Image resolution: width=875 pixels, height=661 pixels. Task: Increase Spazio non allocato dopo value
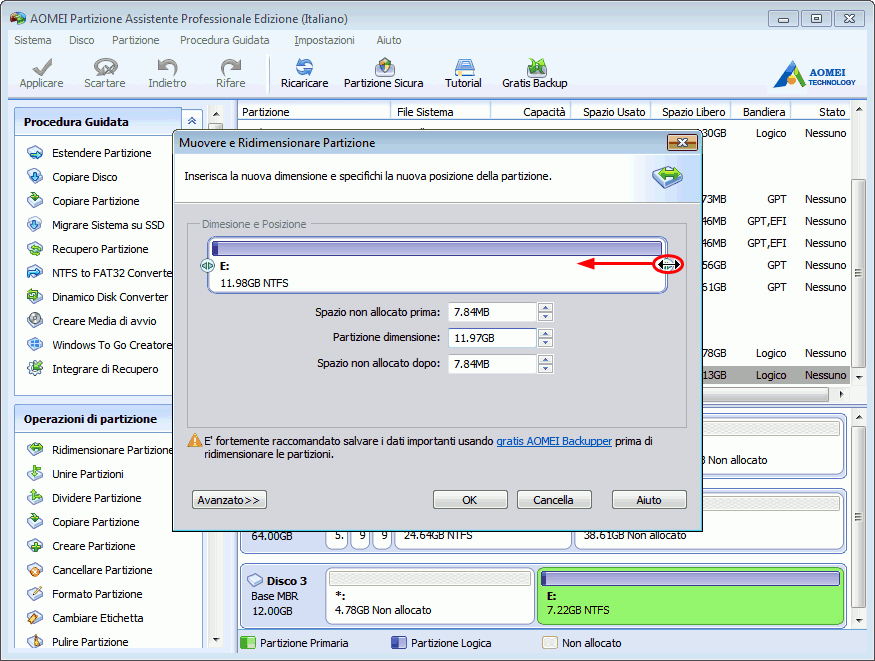pos(545,359)
